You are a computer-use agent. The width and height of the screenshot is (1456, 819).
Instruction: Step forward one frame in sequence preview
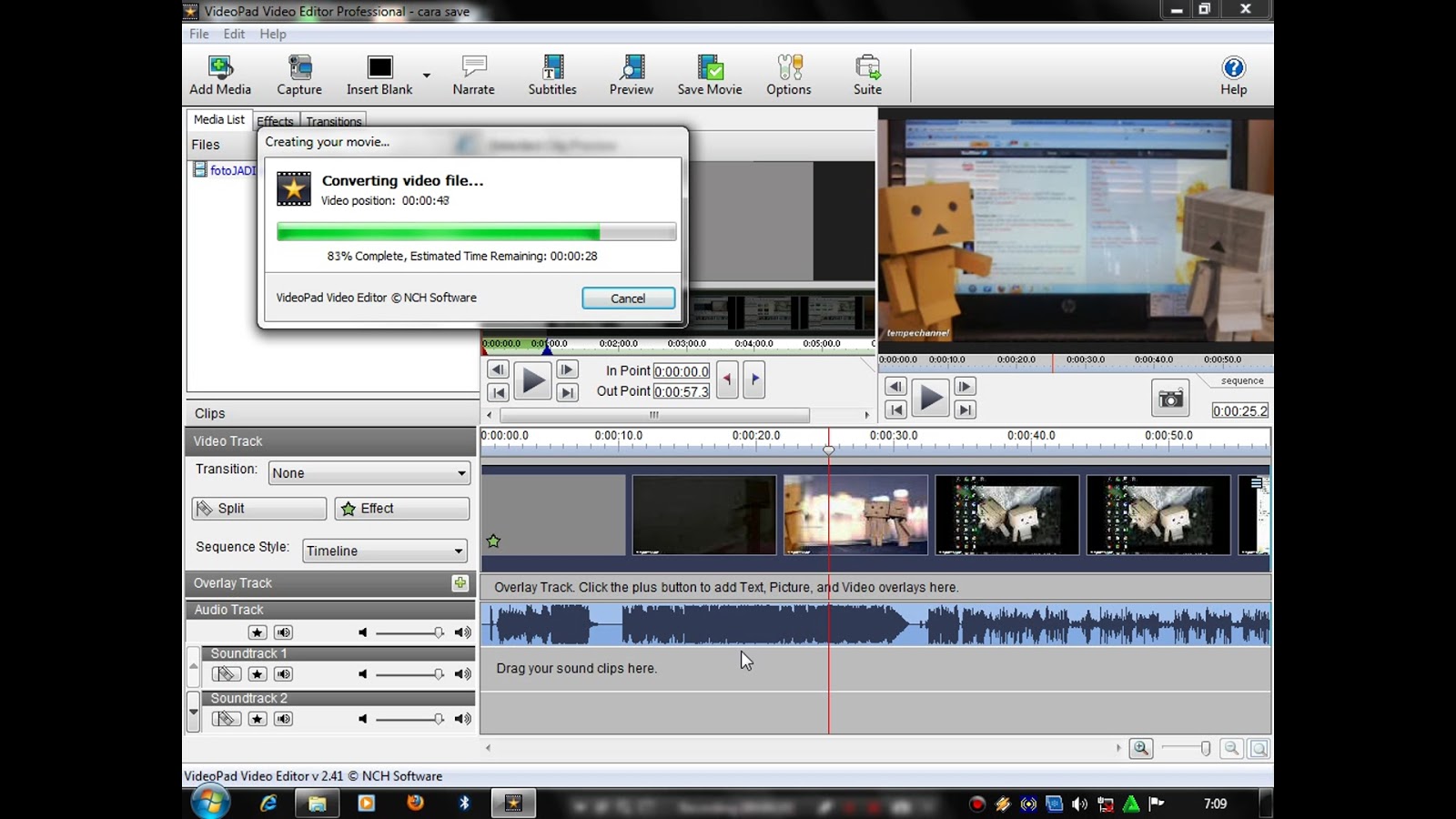965,387
